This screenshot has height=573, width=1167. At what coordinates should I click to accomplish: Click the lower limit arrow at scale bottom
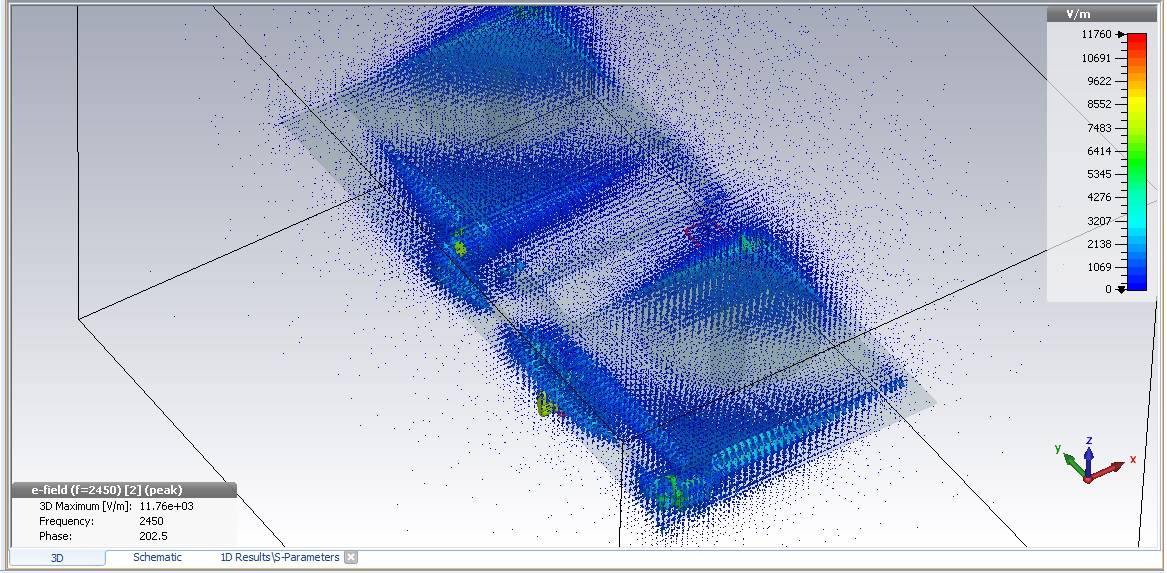(x=1120, y=289)
